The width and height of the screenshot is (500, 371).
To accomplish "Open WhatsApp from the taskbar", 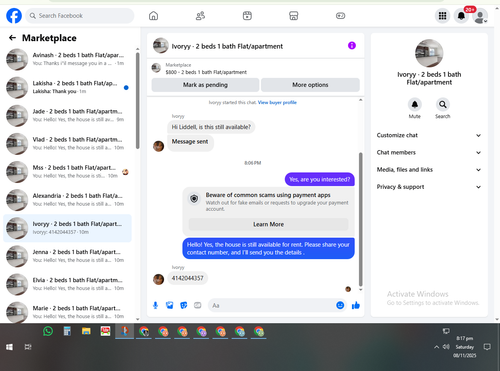I will pos(48,331).
